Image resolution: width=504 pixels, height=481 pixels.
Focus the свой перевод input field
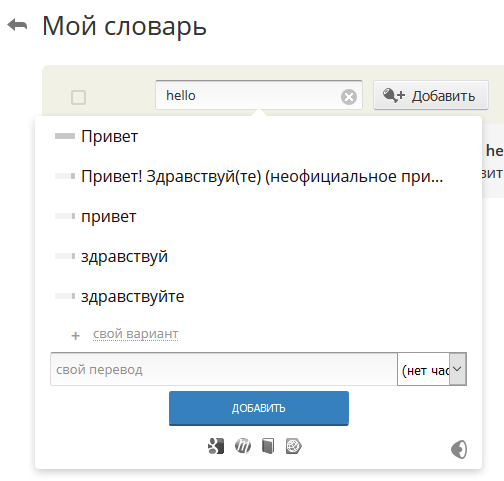[x=224, y=369]
